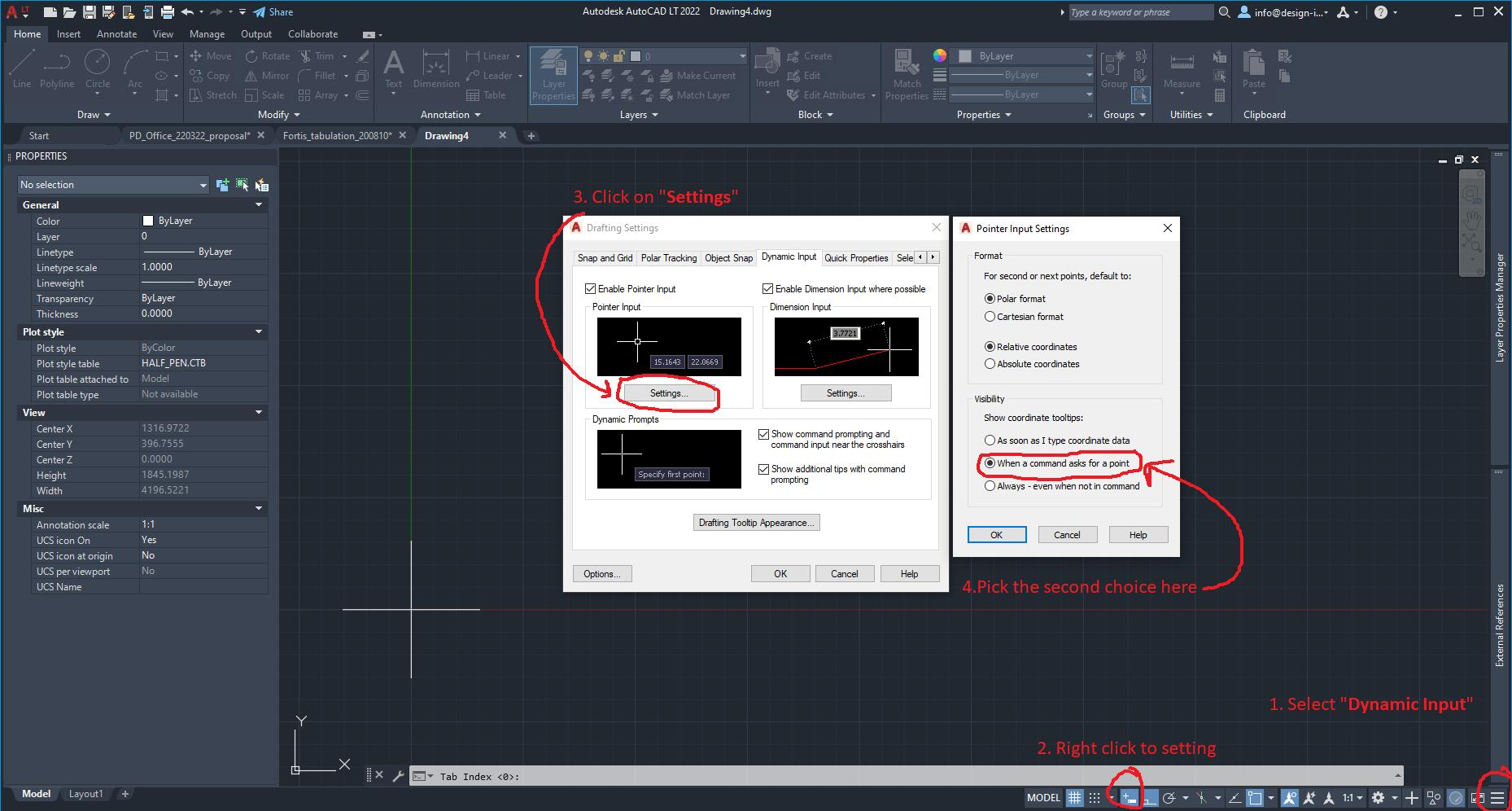The height and width of the screenshot is (811, 1512).
Task: Select As soon as I type coordinate data
Action: coord(990,441)
